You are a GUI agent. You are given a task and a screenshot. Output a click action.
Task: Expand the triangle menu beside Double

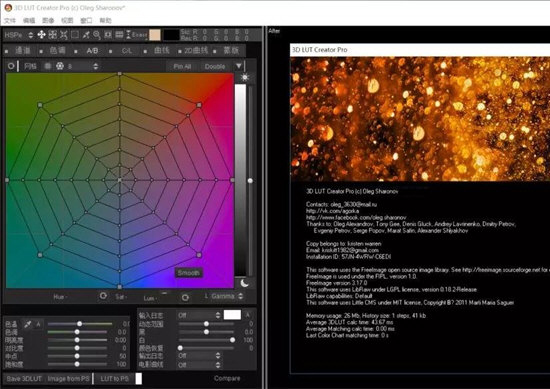(x=239, y=66)
